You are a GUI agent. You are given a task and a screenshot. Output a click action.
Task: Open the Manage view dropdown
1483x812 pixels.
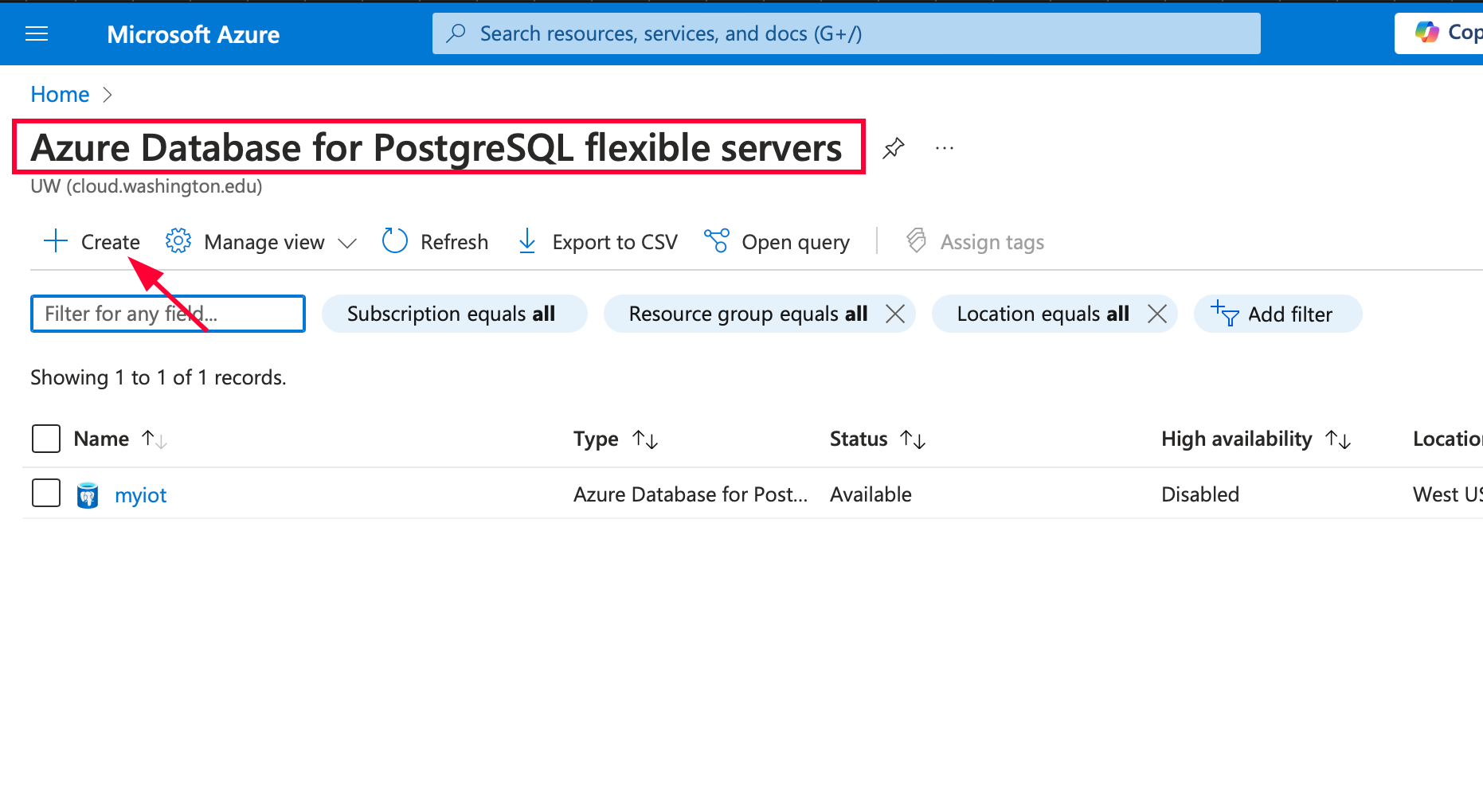(x=260, y=241)
